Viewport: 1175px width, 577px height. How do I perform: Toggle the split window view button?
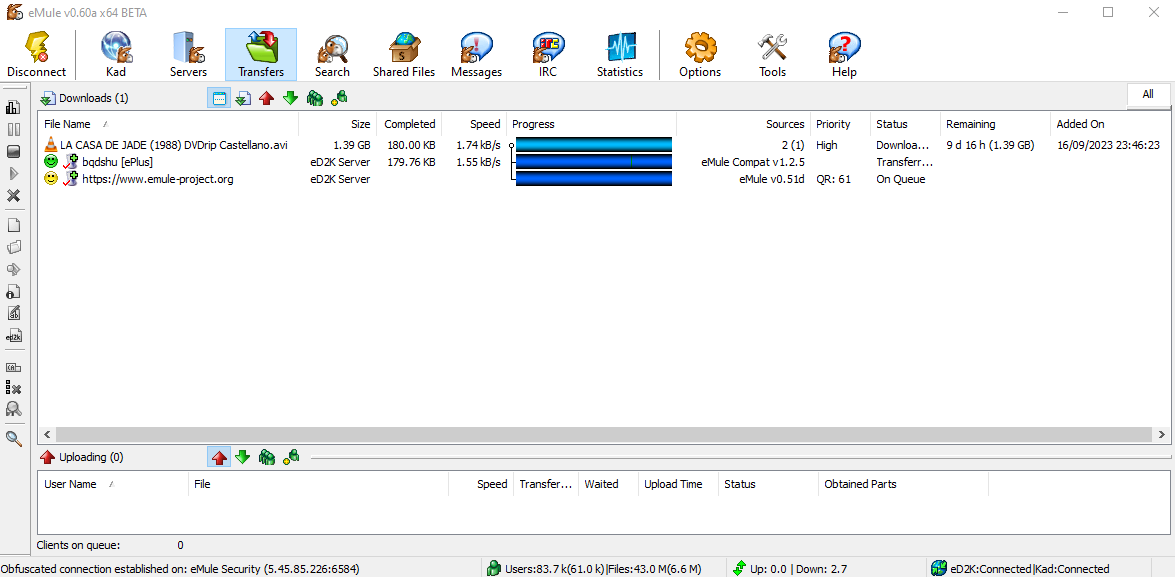click(219, 98)
